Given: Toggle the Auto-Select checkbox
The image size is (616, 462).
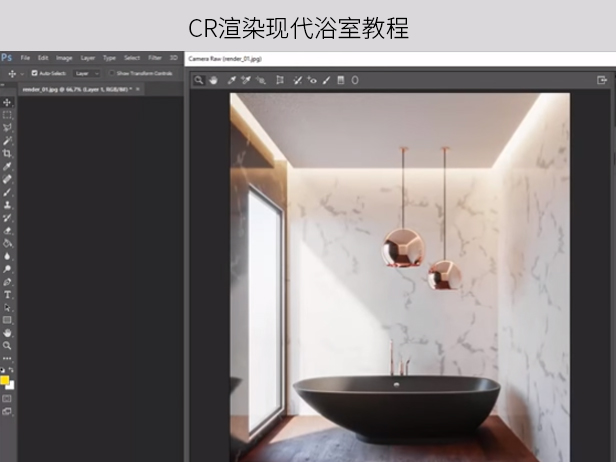Looking at the screenshot, I should coord(35,73).
